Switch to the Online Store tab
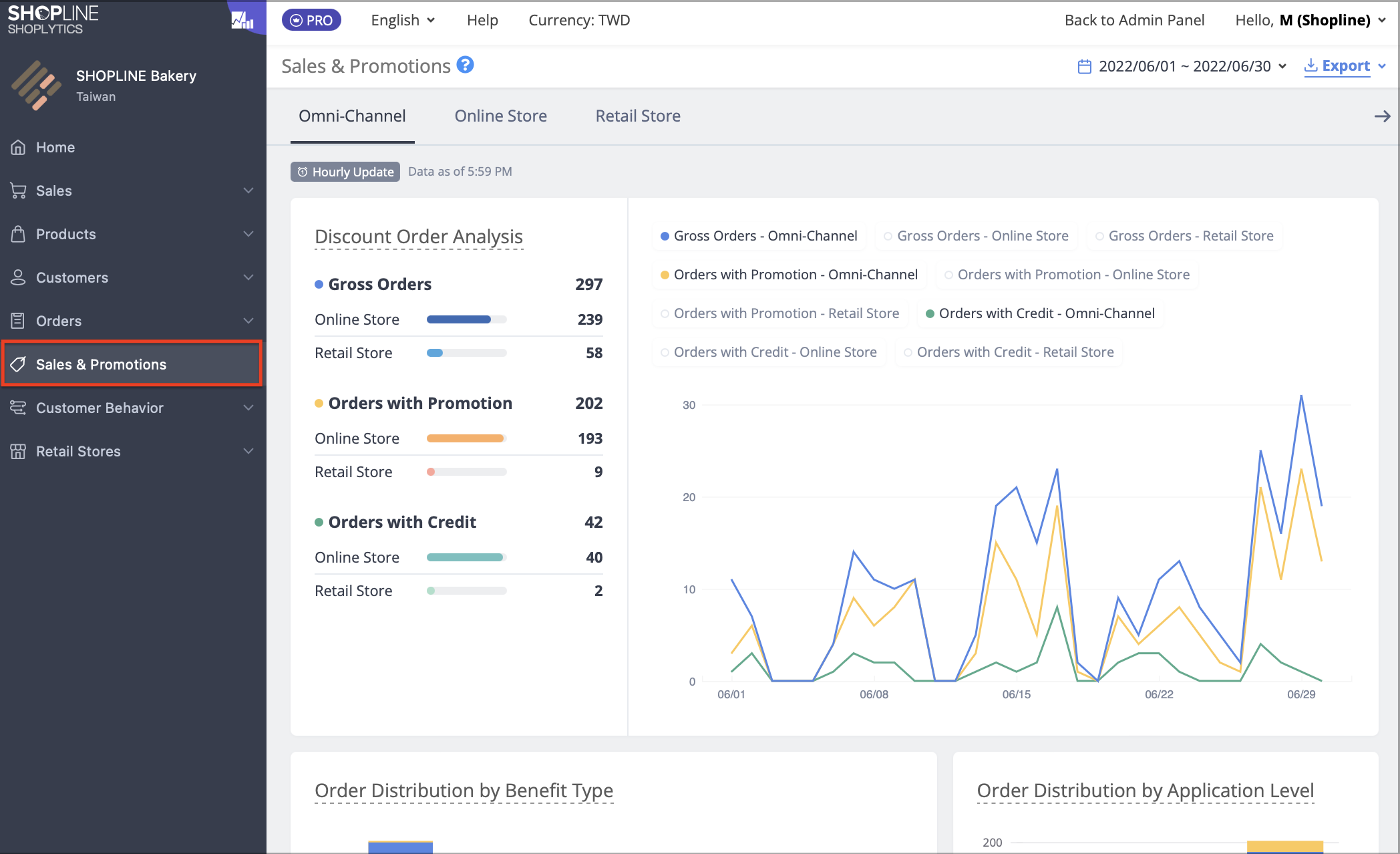Viewport: 1400px width, 854px height. point(500,116)
